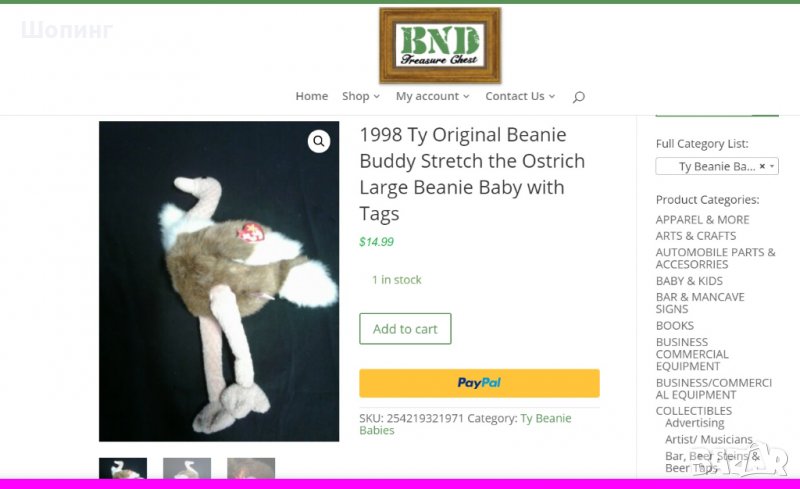This screenshot has width=800, height=489.
Task: Select the third product thumbnail
Action: [251, 468]
